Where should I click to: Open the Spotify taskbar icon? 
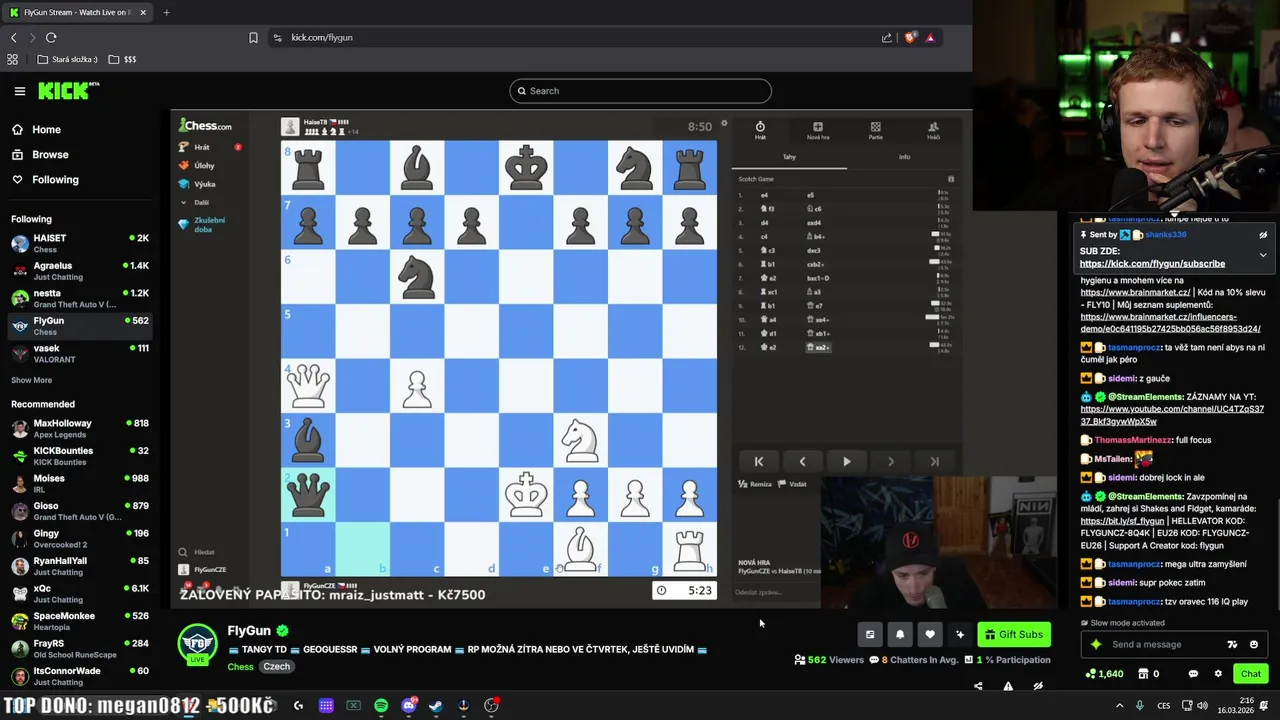tap(381, 706)
